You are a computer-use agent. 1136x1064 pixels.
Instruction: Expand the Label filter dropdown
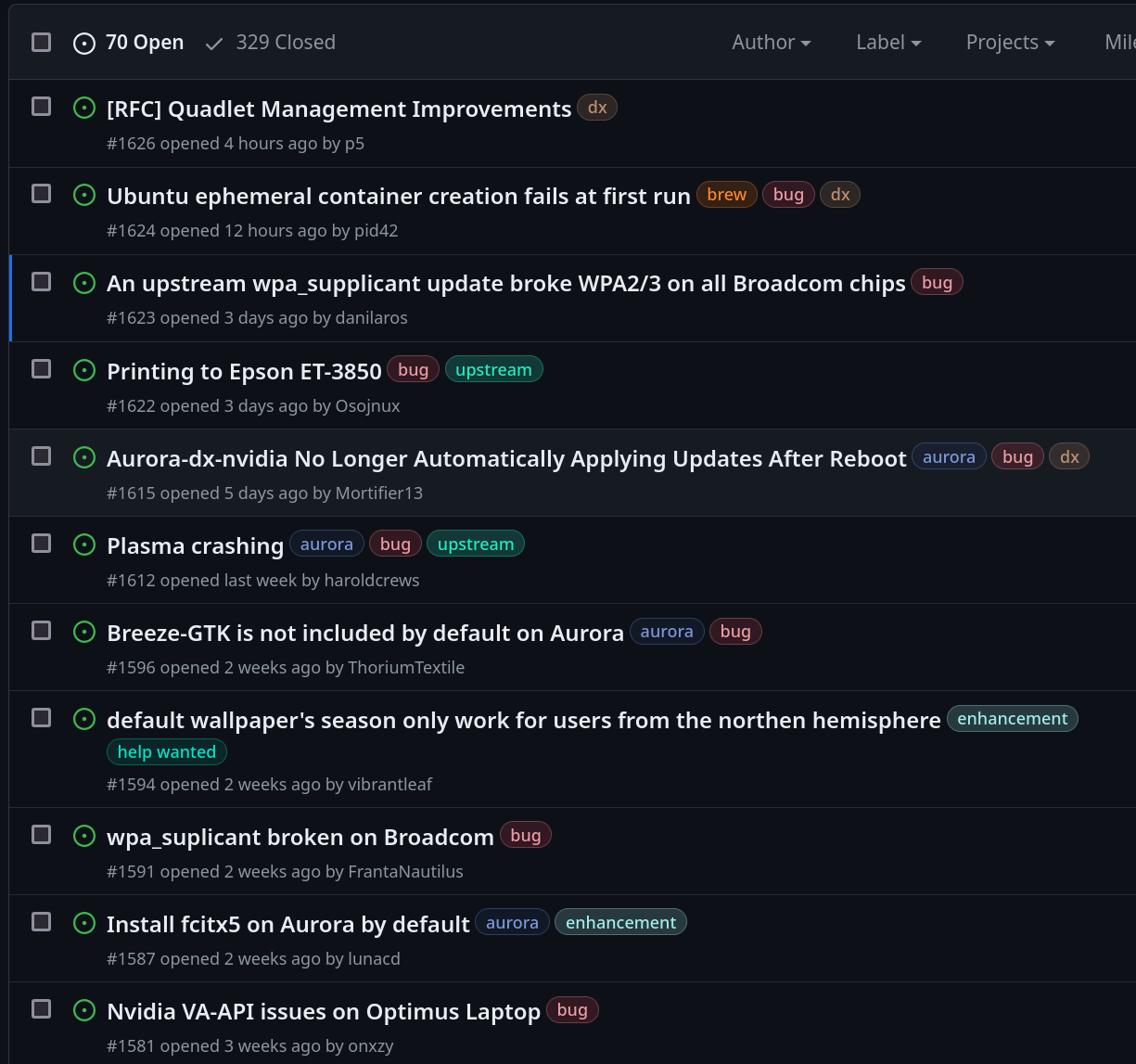[887, 43]
